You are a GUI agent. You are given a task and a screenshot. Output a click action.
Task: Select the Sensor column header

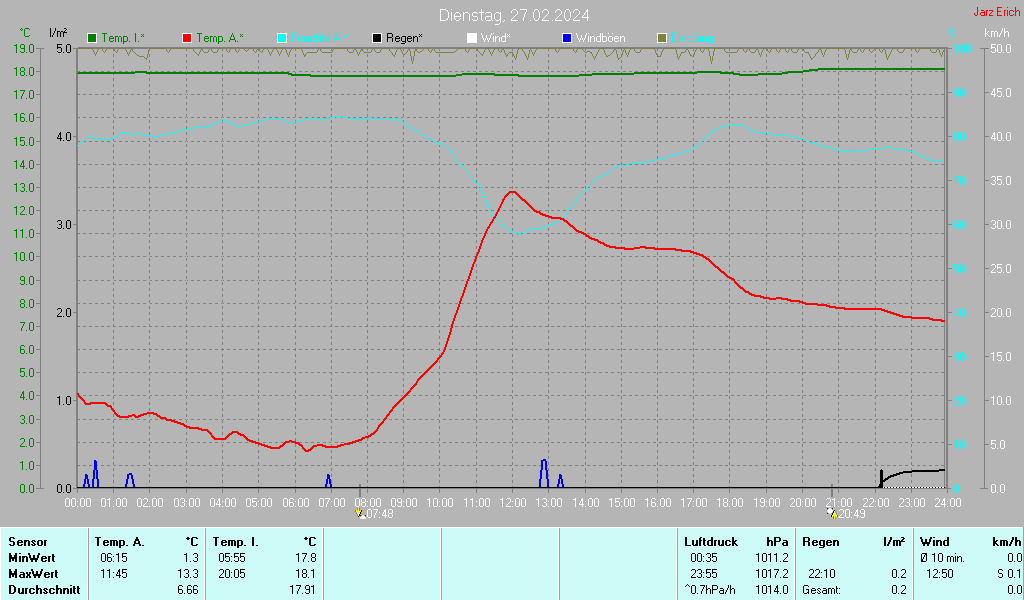pos(27,541)
